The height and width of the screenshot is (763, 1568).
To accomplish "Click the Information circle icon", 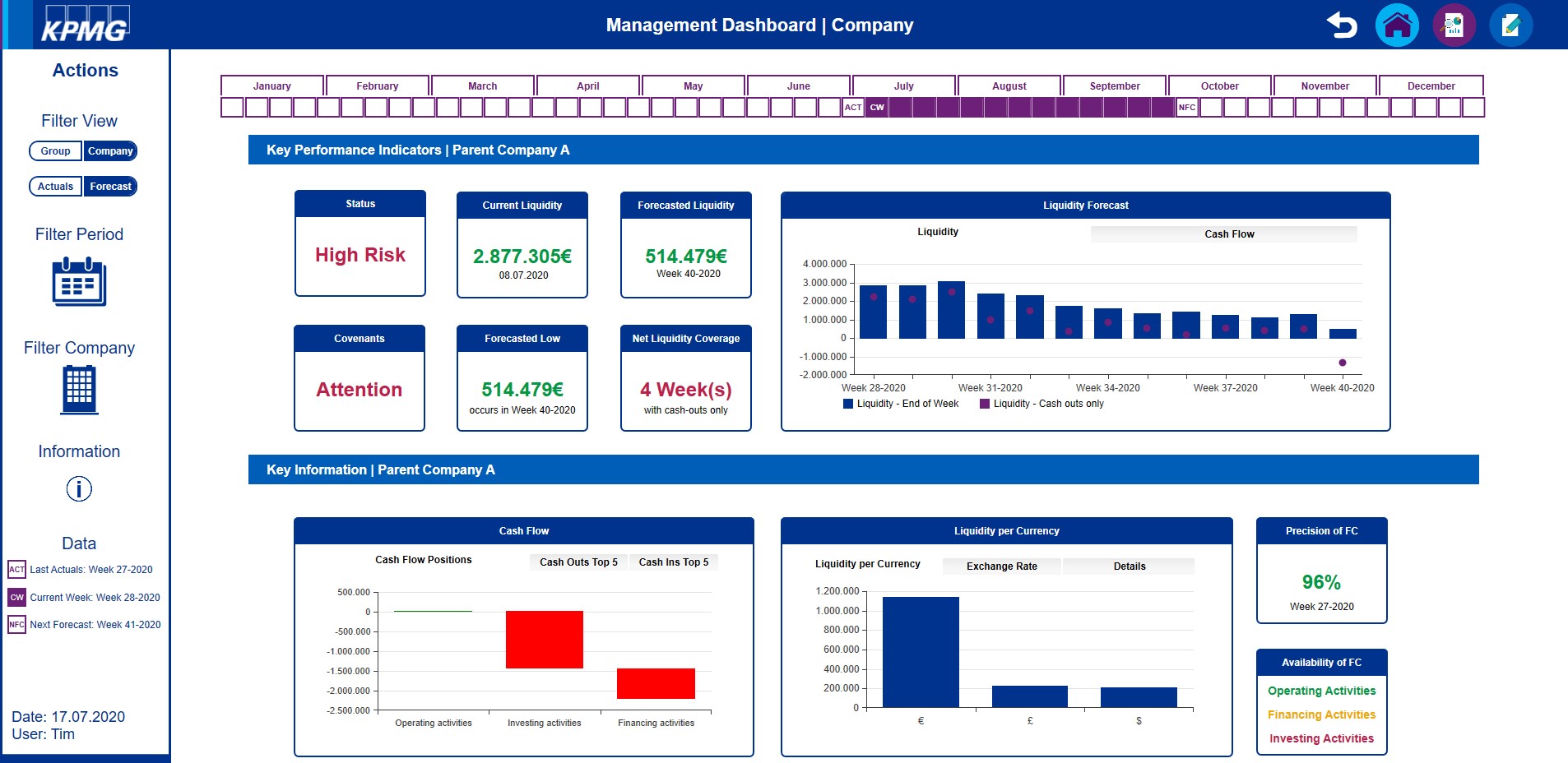I will point(79,489).
